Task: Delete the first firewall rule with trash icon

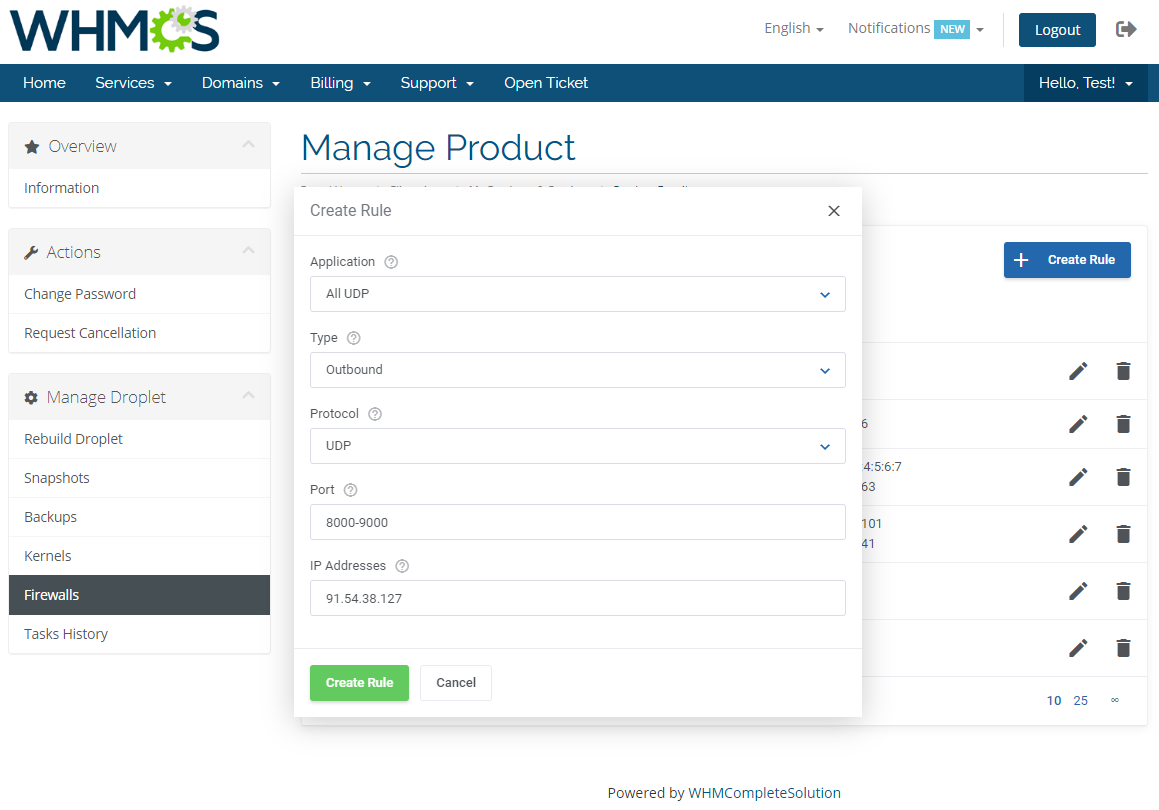Action: coord(1122,371)
